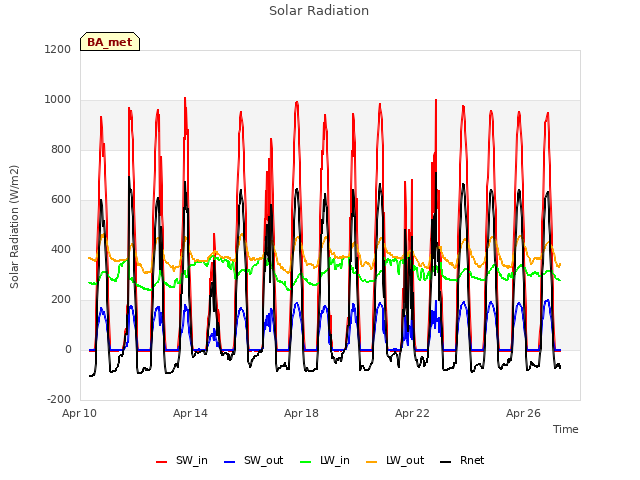Click the Apr 22 x-axis label
The image size is (640, 480).
coord(412,413)
